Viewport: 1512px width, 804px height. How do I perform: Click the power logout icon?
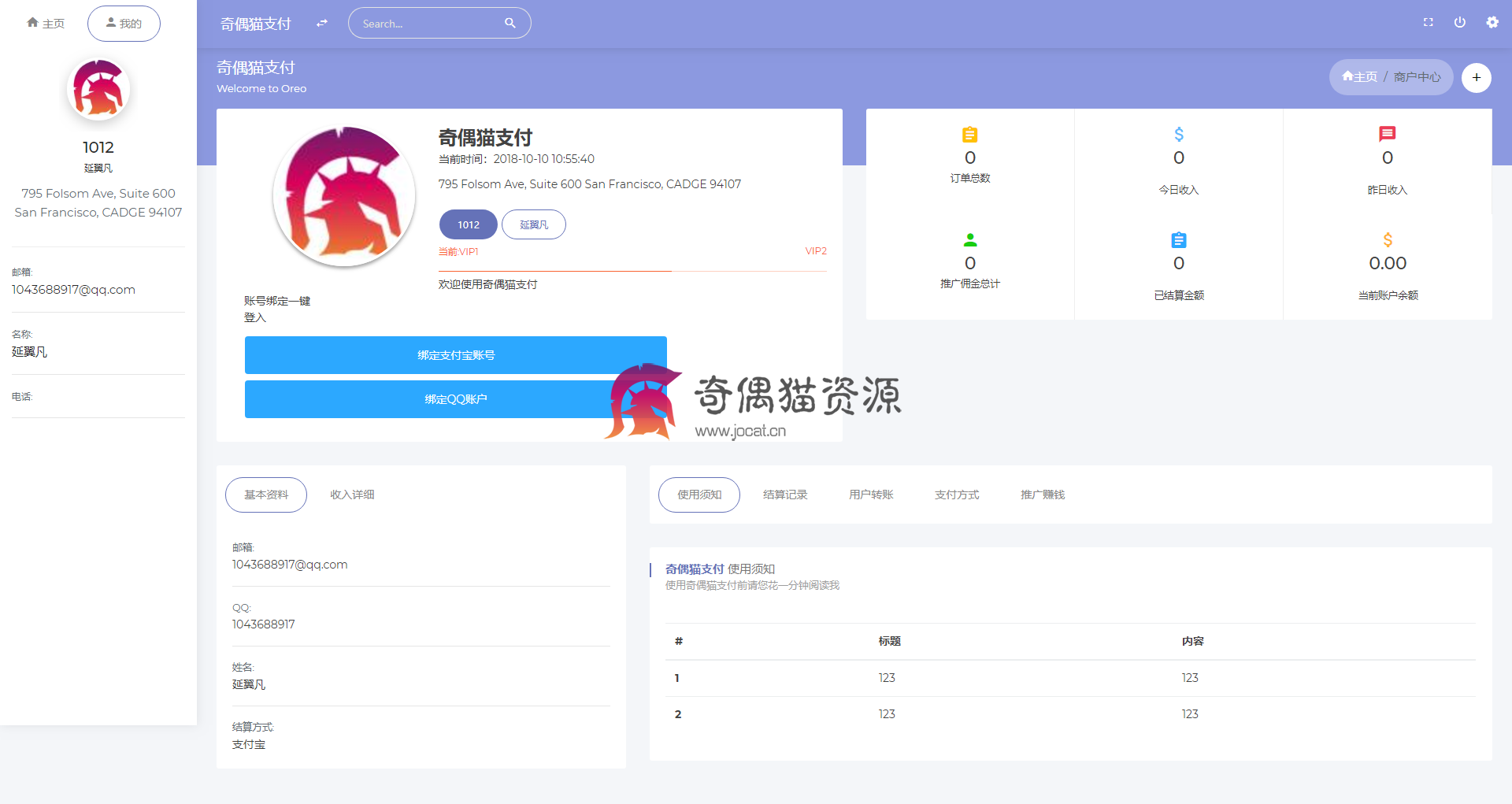coord(1460,22)
